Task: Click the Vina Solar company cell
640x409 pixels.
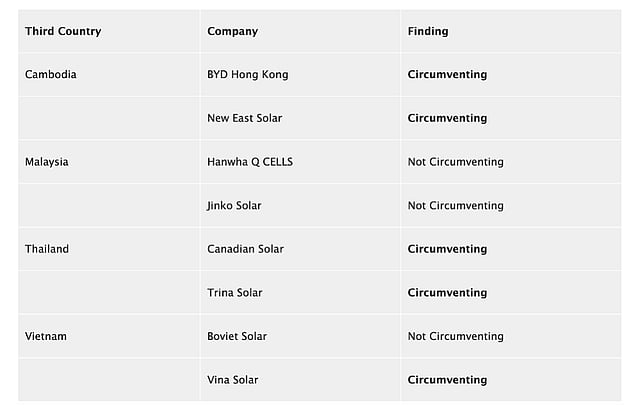Action: [233, 380]
